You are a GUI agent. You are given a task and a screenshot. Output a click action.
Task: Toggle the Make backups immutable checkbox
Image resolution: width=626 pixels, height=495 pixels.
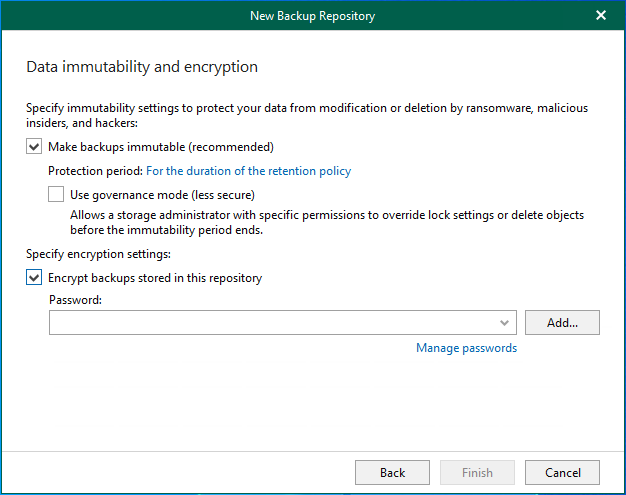(x=35, y=147)
